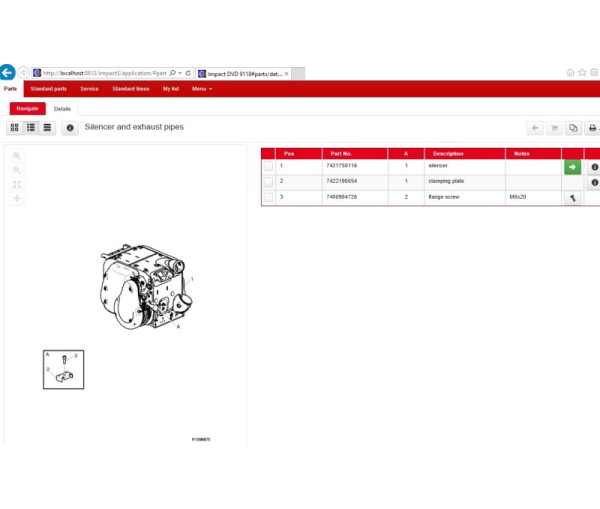Check the box for flange screw row
Screen dimensions: 600x509
coord(268,198)
